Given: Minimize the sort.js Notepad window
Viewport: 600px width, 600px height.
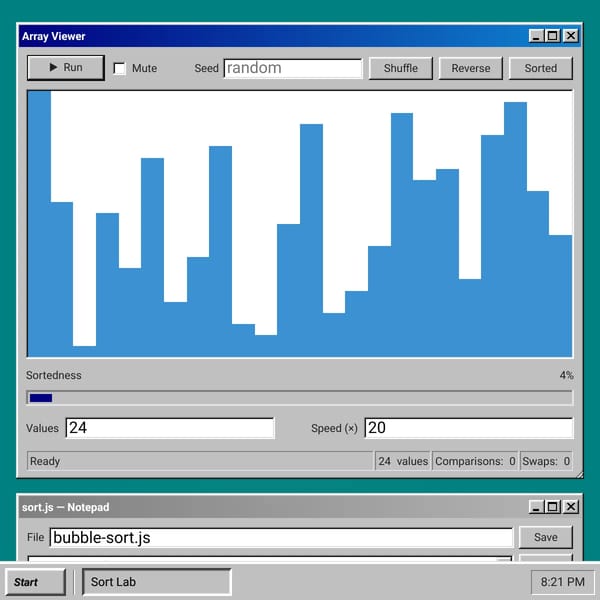Looking at the screenshot, I should tap(536, 507).
